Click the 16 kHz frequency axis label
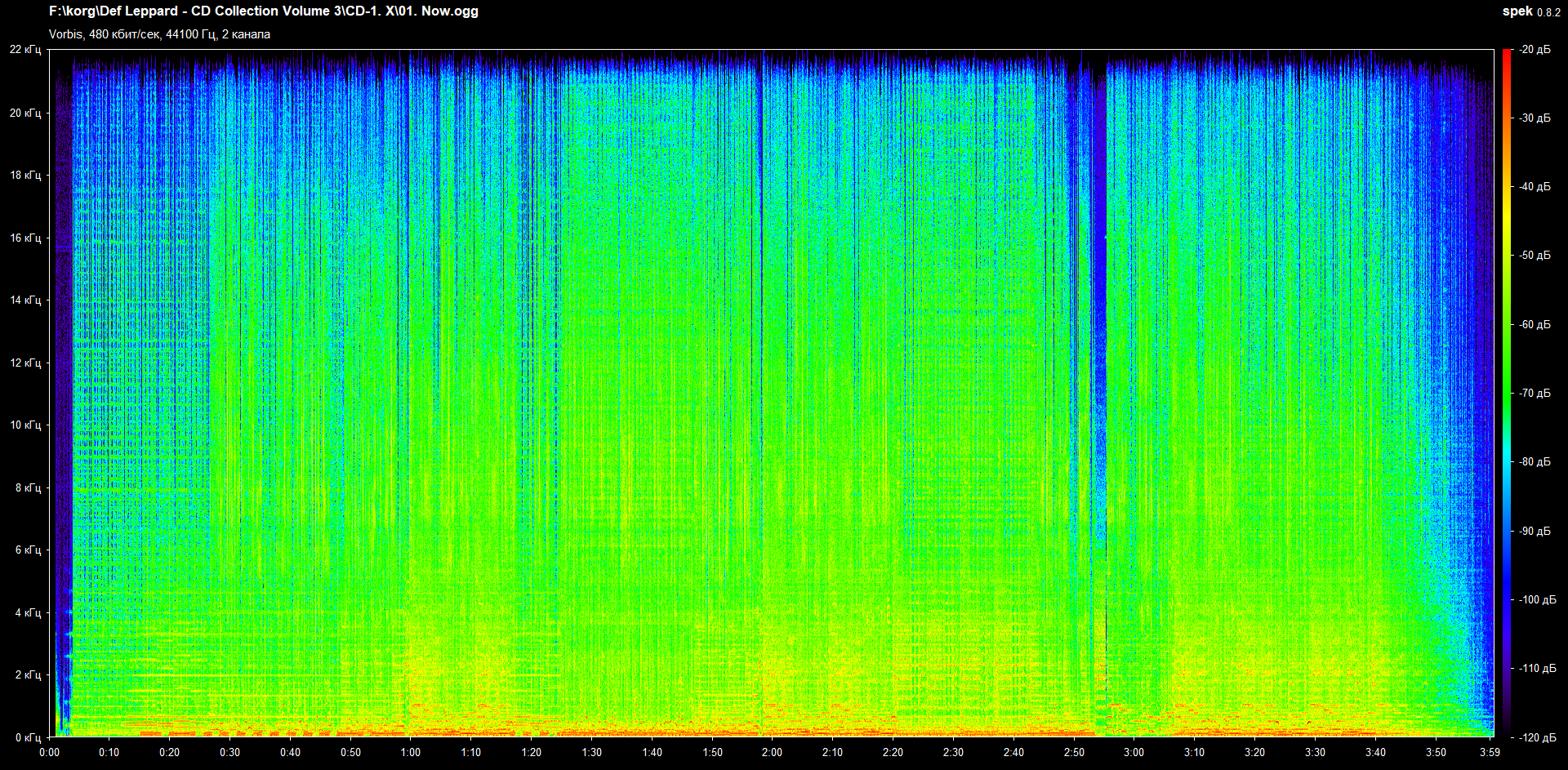 (x=25, y=238)
